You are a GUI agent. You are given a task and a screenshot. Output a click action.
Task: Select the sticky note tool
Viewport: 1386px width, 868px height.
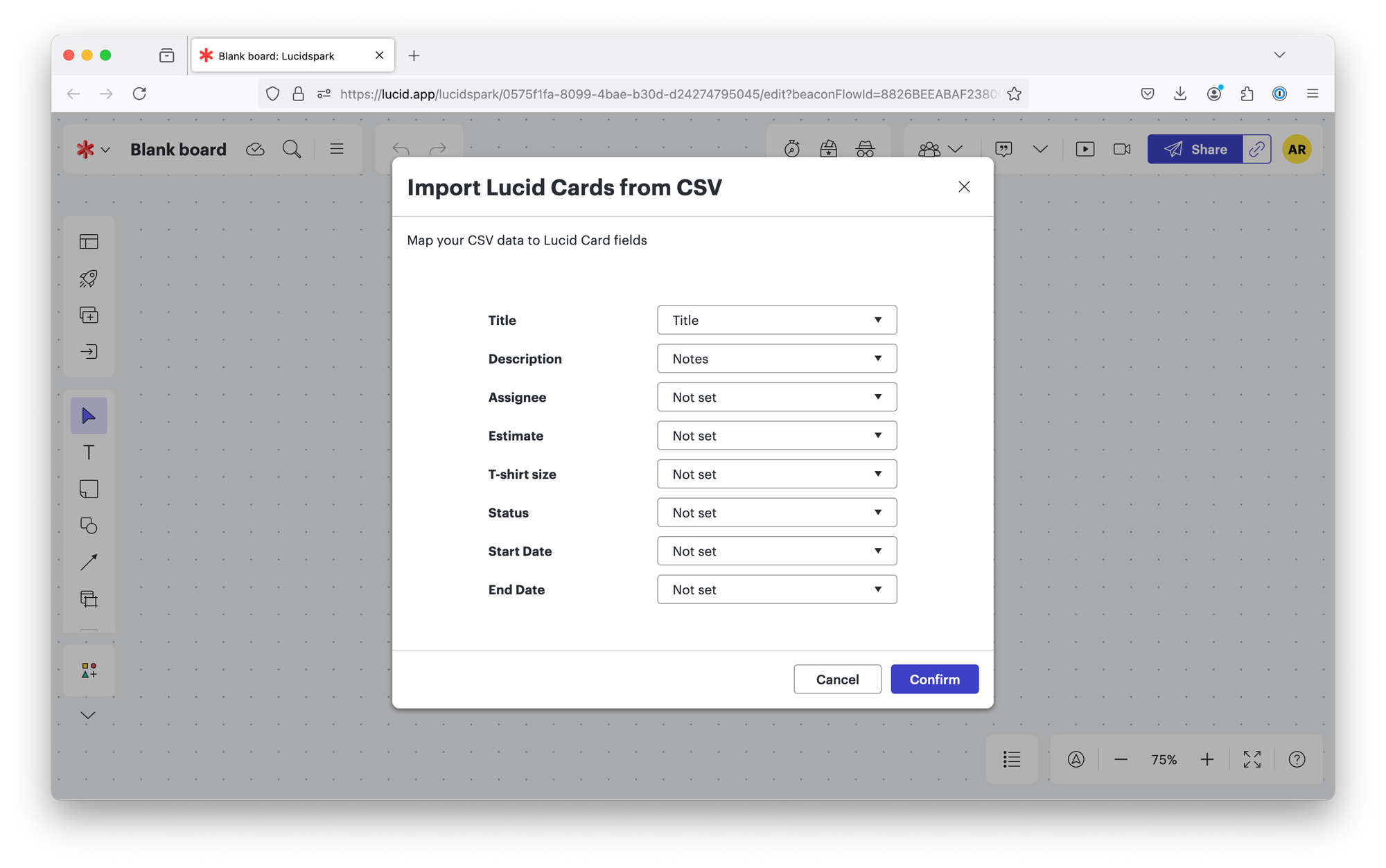point(89,489)
